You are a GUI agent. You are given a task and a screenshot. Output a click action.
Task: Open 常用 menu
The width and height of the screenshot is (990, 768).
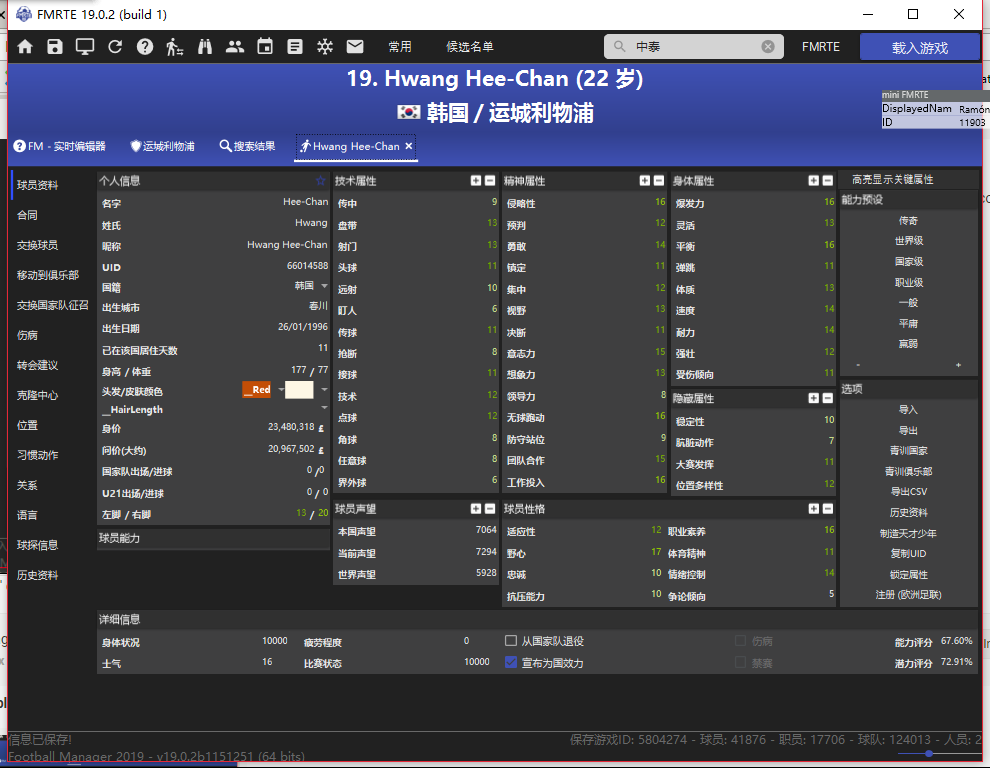(400, 47)
